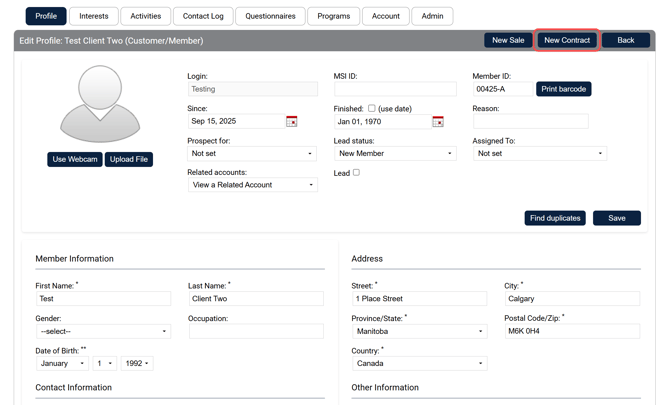The image size is (670, 405).
Task: Open the Contact Log tab
Action: click(203, 16)
